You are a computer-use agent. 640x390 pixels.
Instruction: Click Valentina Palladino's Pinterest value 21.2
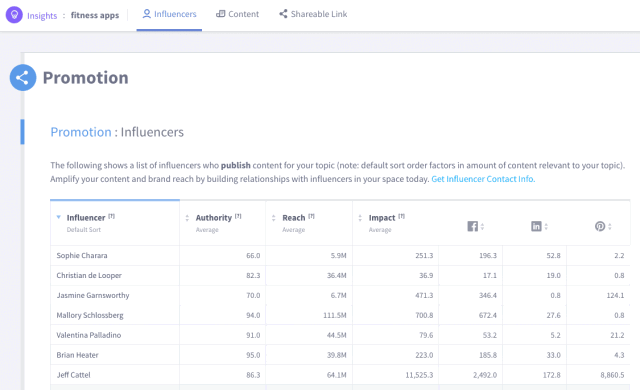(617, 335)
